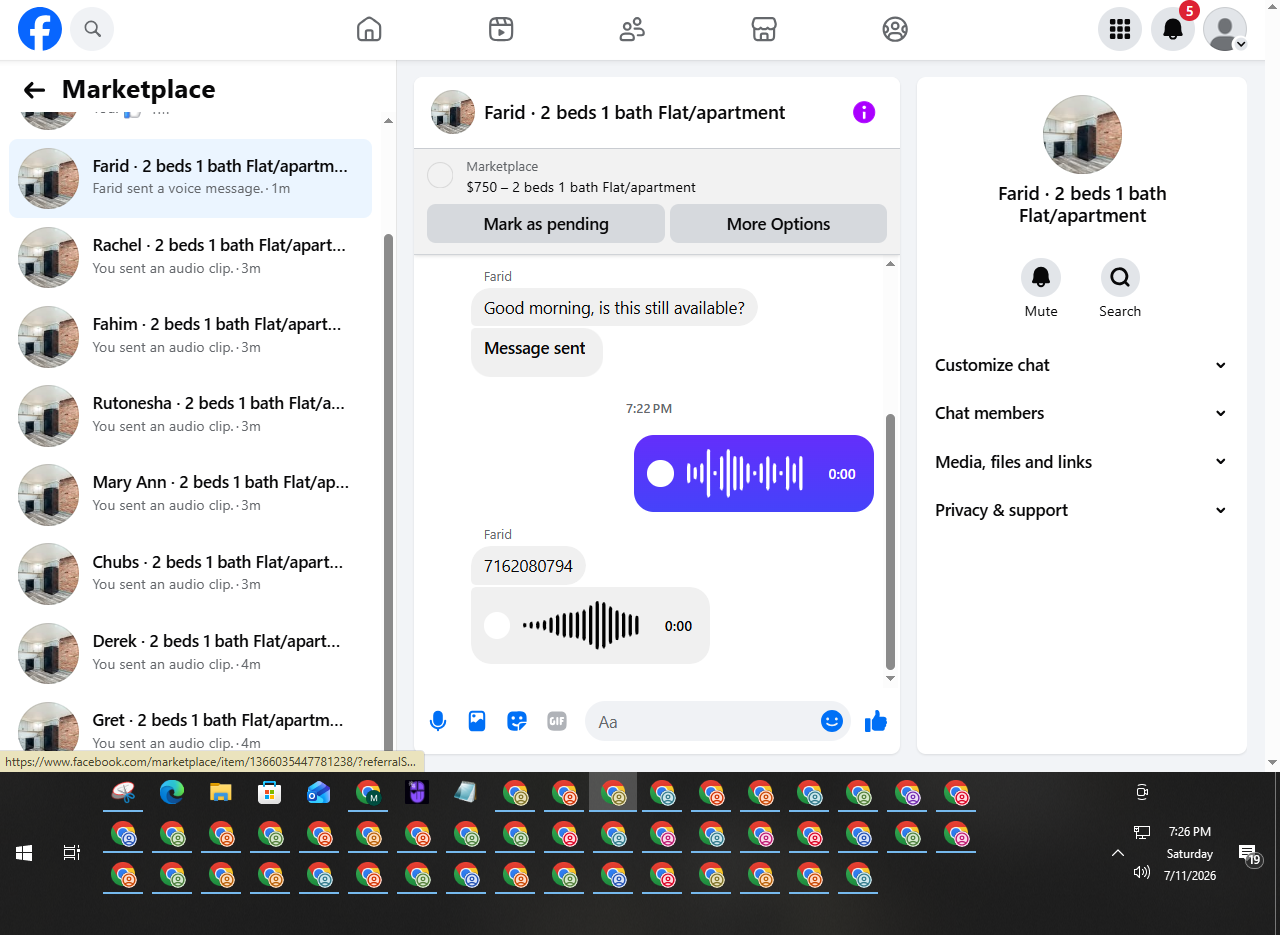Open the Windows Start menu
The height and width of the screenshot is (935, 1280).
[24, 853]
